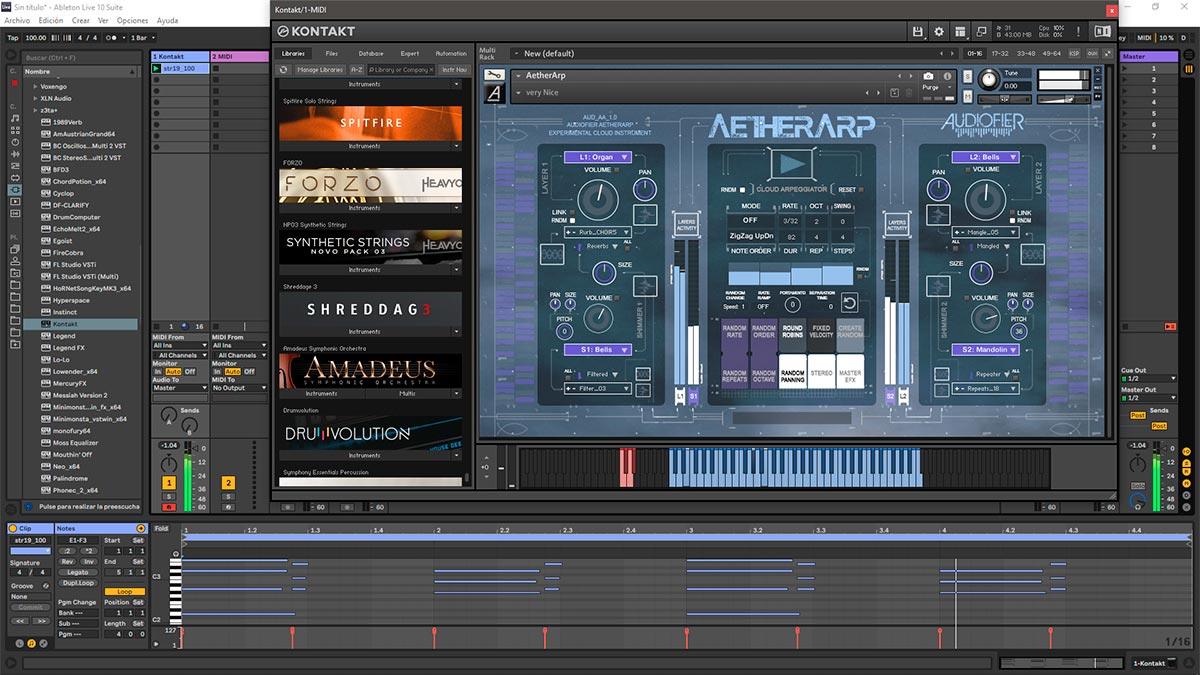
Task: Click the Layers Activity icon near L1
Action: [686, 225]
